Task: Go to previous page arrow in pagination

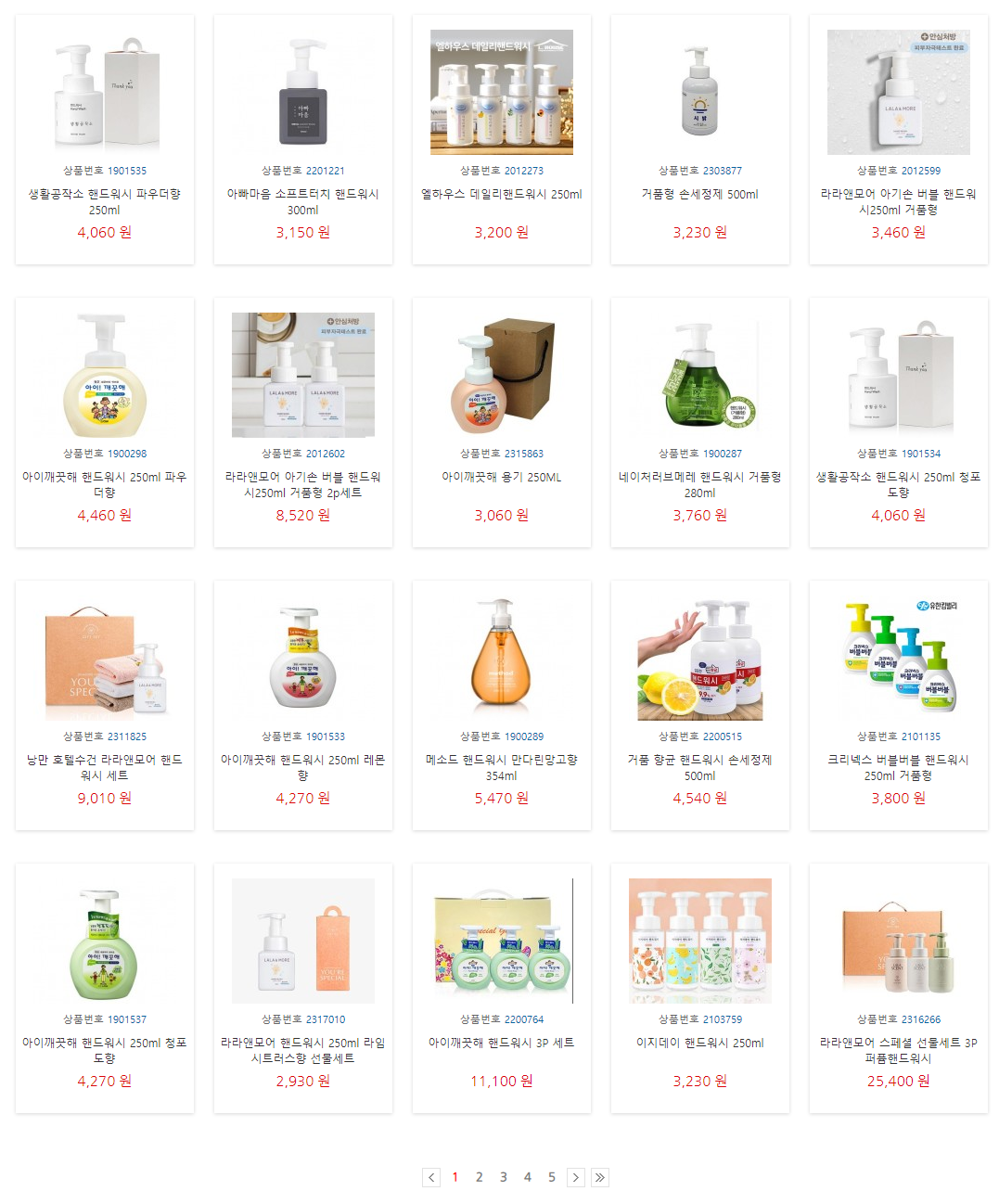Action: [x=431, y=1177]
